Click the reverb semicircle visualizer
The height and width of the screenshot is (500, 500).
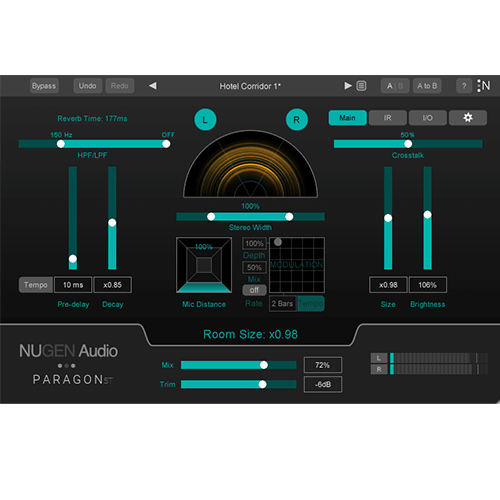[x=250, y=164]
